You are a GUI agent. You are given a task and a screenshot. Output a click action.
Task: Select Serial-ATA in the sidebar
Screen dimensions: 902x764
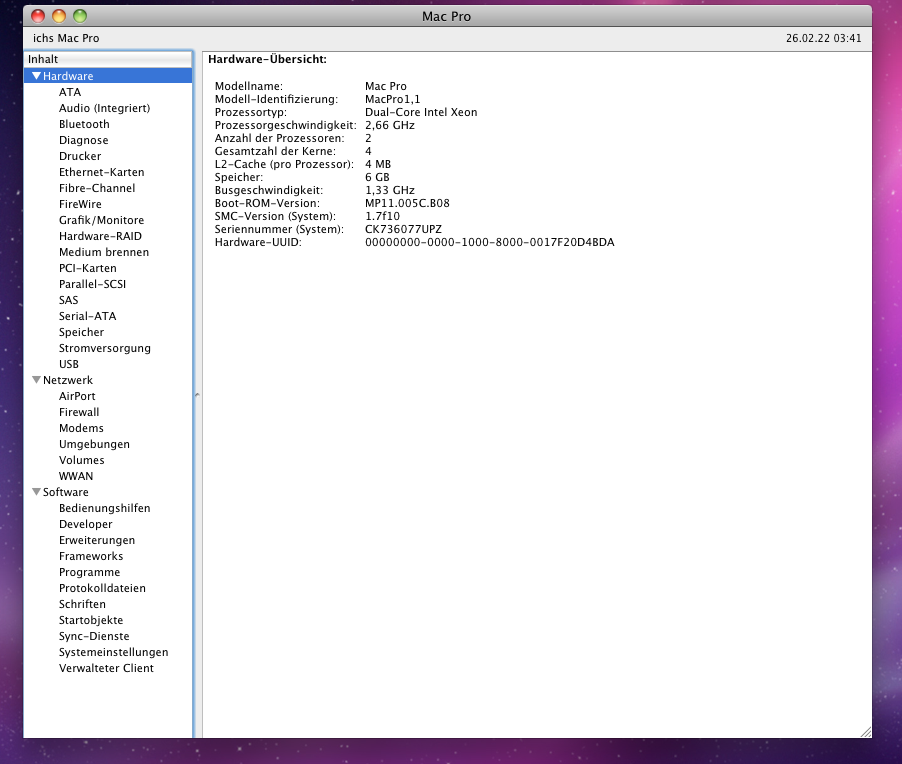[87, 316]
